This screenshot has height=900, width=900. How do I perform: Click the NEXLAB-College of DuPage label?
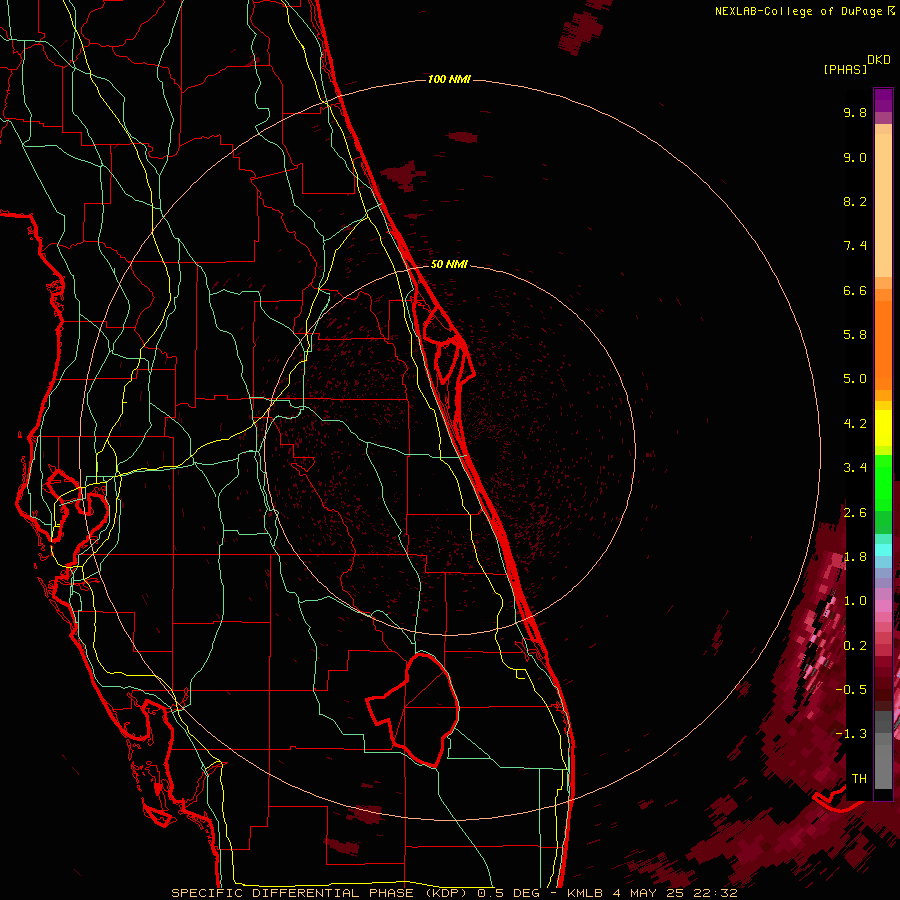click(801, 11)
